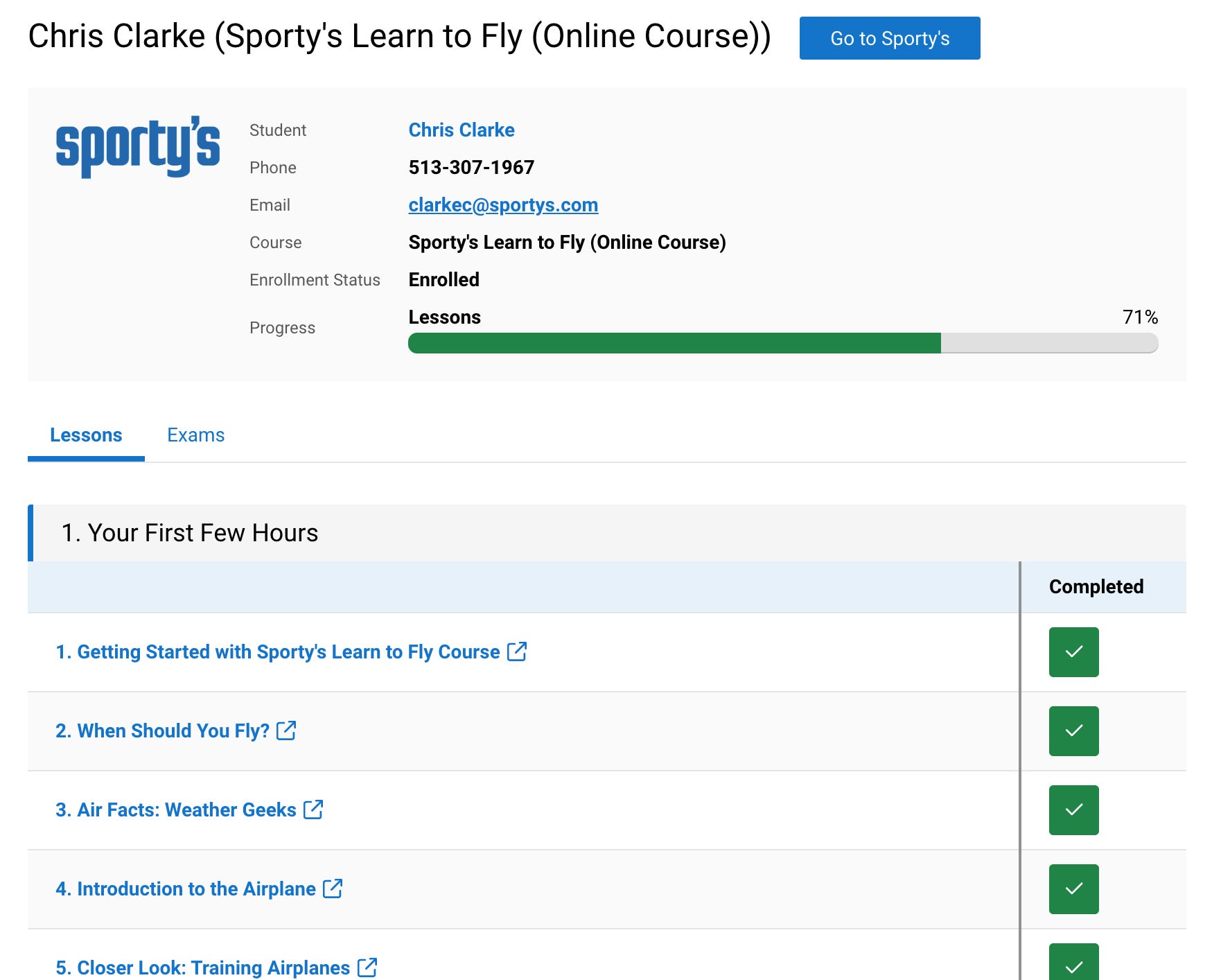Click the Sporty's logo

(138, 147)
